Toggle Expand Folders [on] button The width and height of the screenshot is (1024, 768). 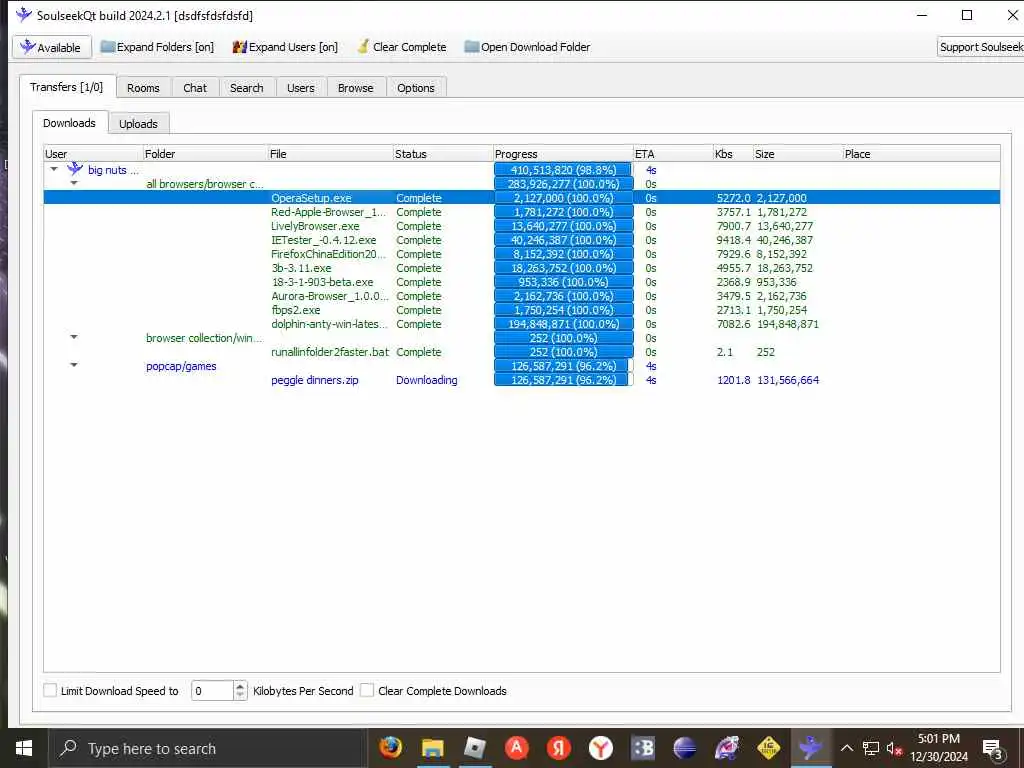157,47
